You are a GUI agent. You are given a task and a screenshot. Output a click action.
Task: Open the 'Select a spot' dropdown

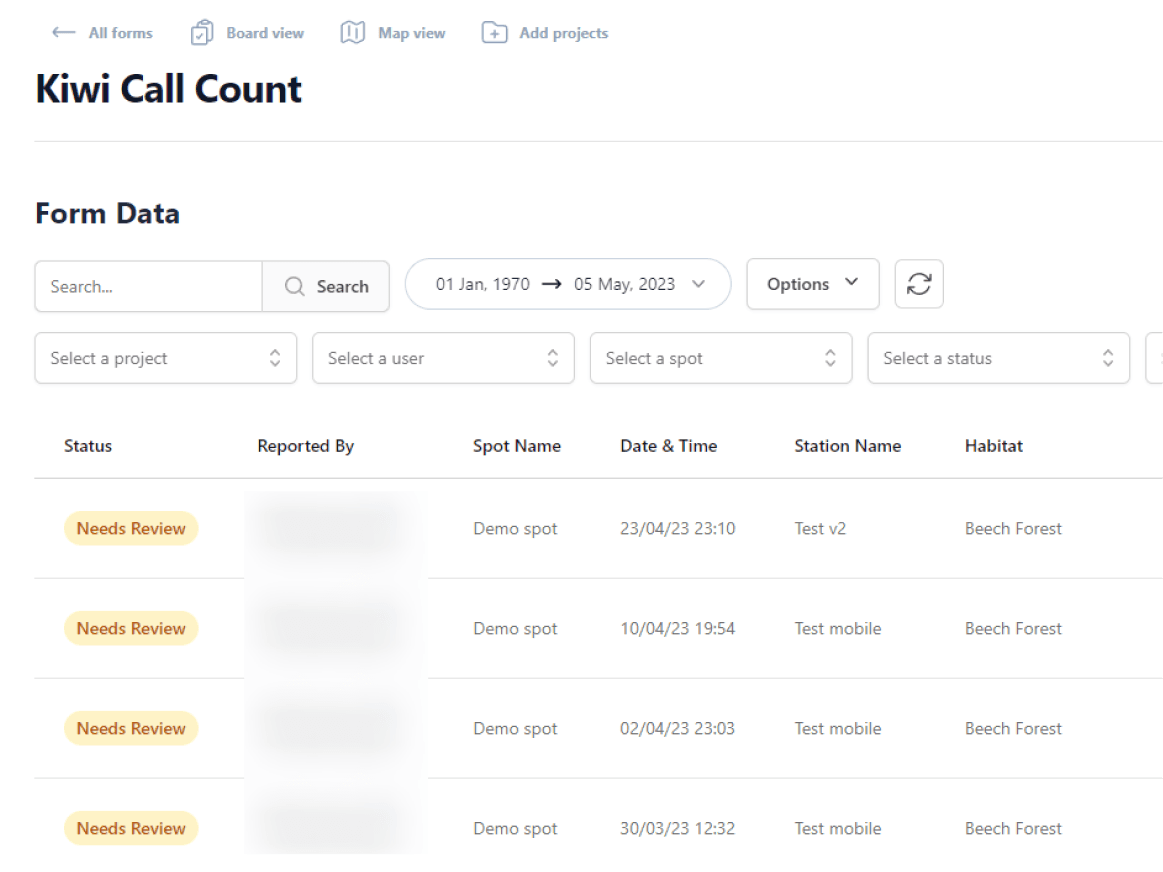click(x=720, y=358)
